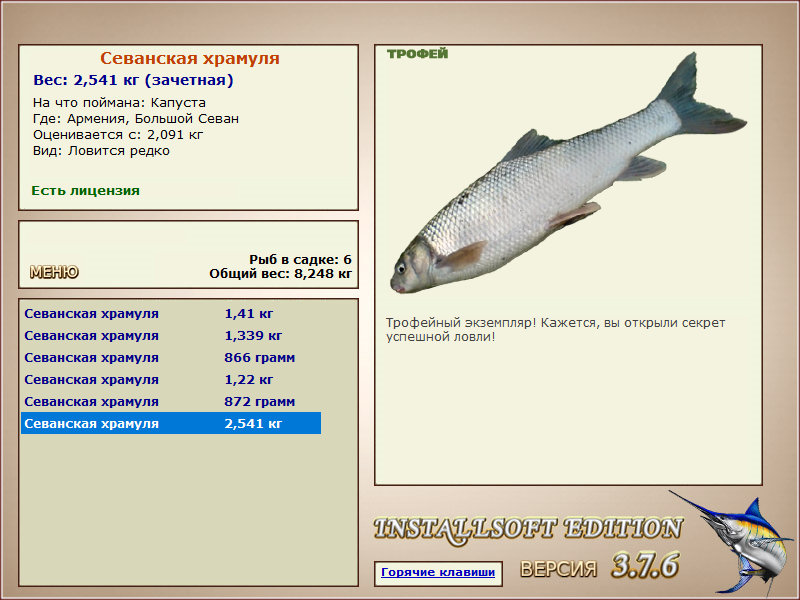Click the ВЕРСИЯ 3.7.6 label
This screenshot has width=800, height=600.
pos(599,566)
